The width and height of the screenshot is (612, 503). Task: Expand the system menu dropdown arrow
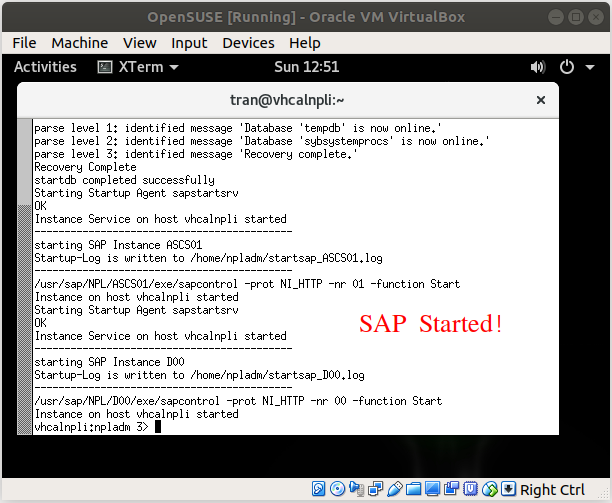click(x=590, y=68)
